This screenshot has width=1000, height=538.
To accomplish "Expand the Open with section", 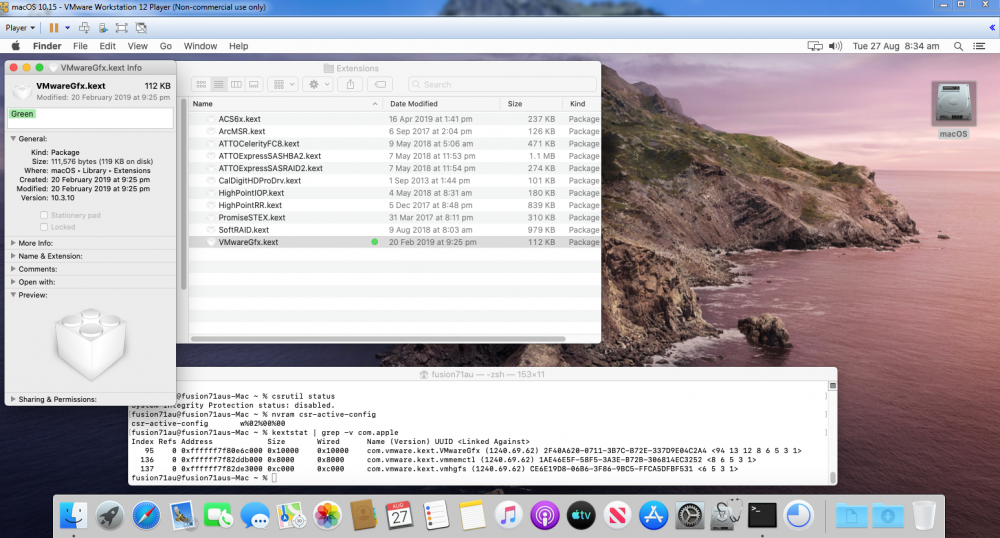I will point(13,282).
